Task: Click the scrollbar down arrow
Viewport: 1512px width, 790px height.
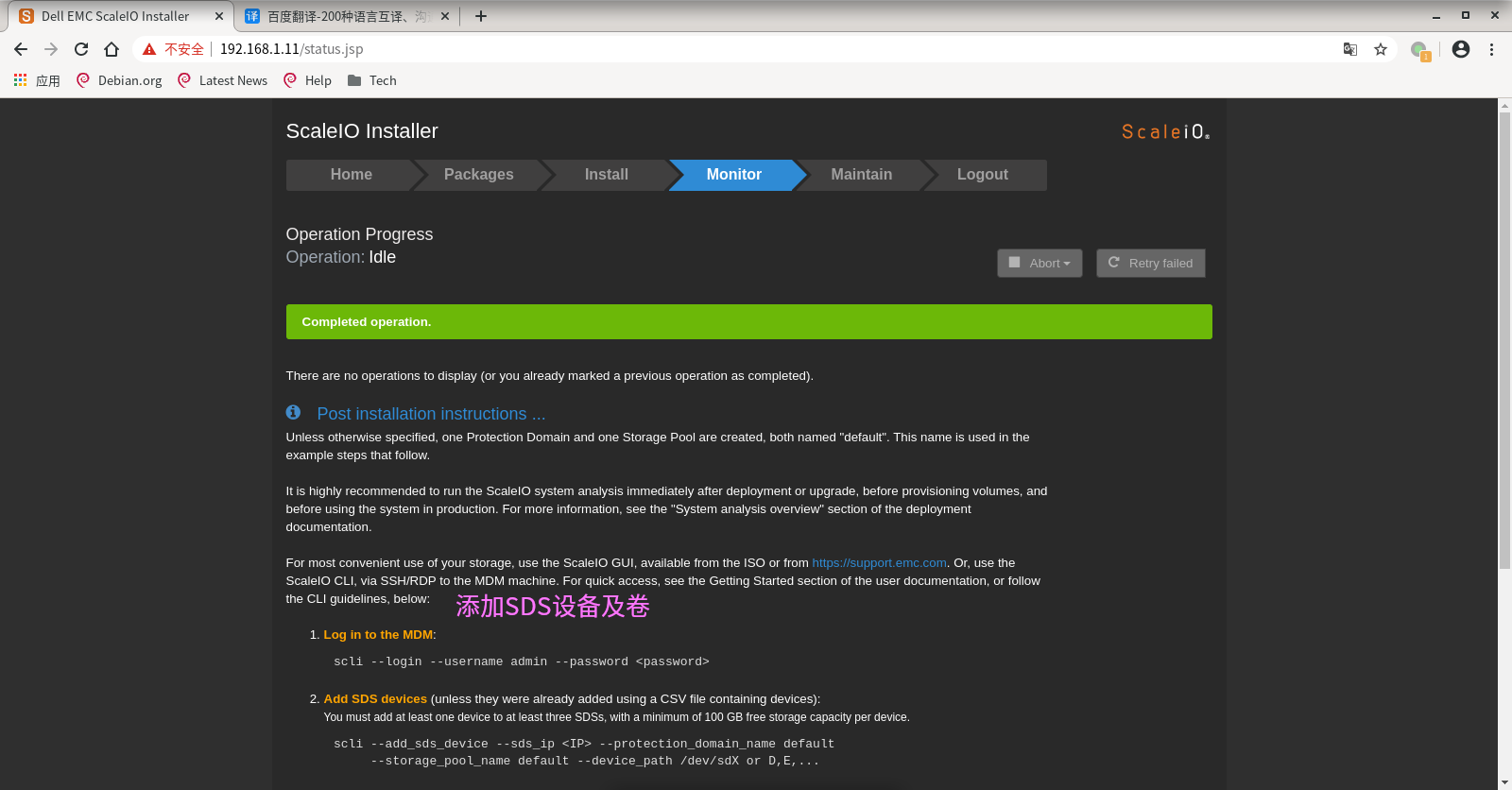Action: coord(1504,782)
